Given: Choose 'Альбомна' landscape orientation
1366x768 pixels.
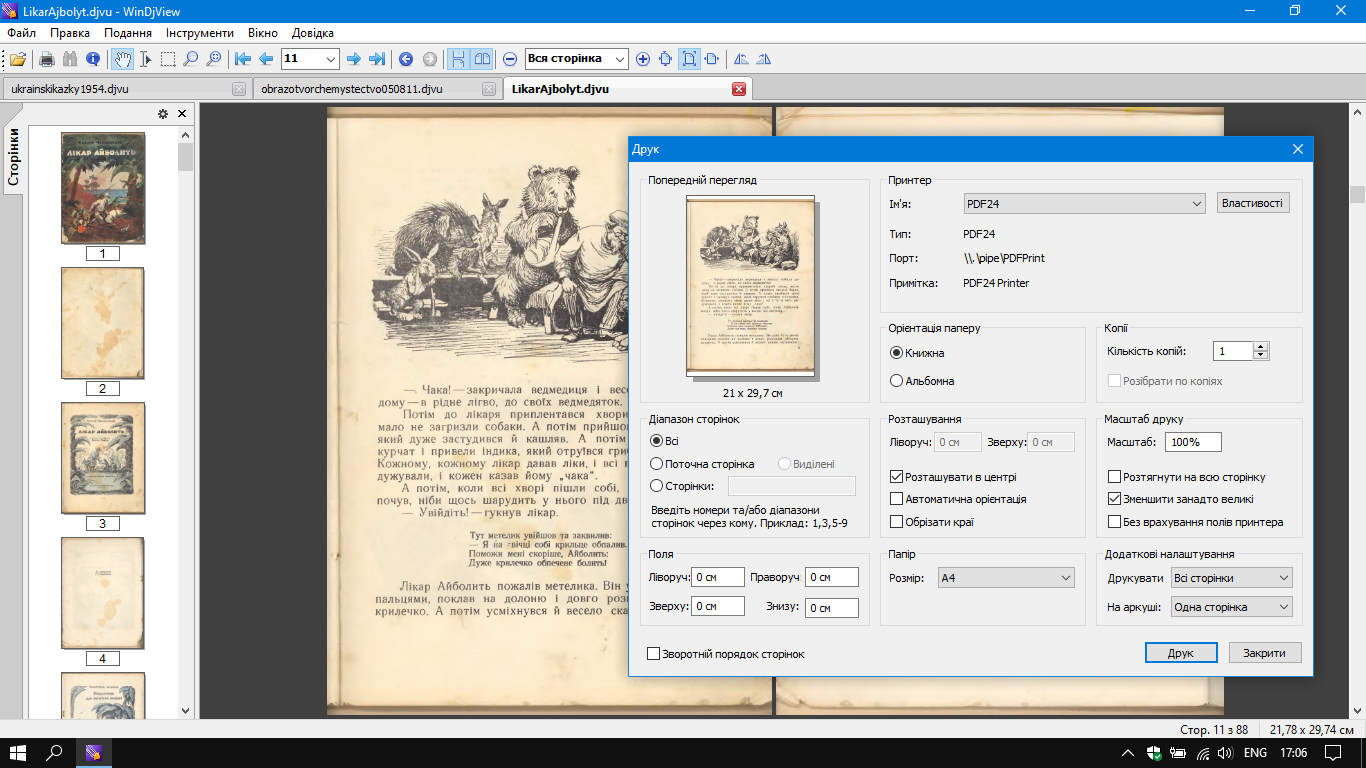Looking at the screenshot, I should [x=897, y=381].
